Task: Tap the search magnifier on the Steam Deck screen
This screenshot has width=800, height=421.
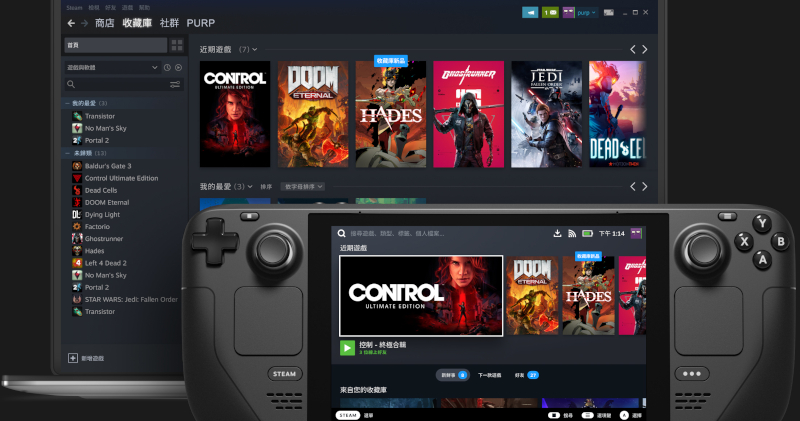Action: (341, 233)
